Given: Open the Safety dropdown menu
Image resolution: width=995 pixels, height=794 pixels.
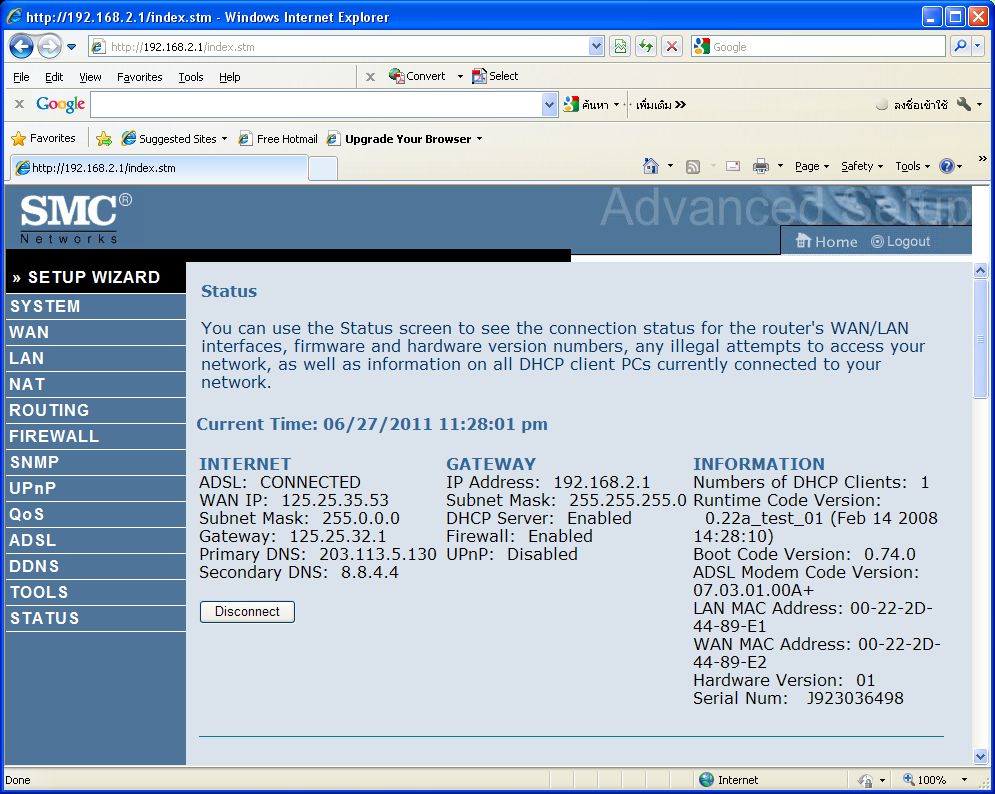Looking at the screenshot, I should click(x=862, y=166).
